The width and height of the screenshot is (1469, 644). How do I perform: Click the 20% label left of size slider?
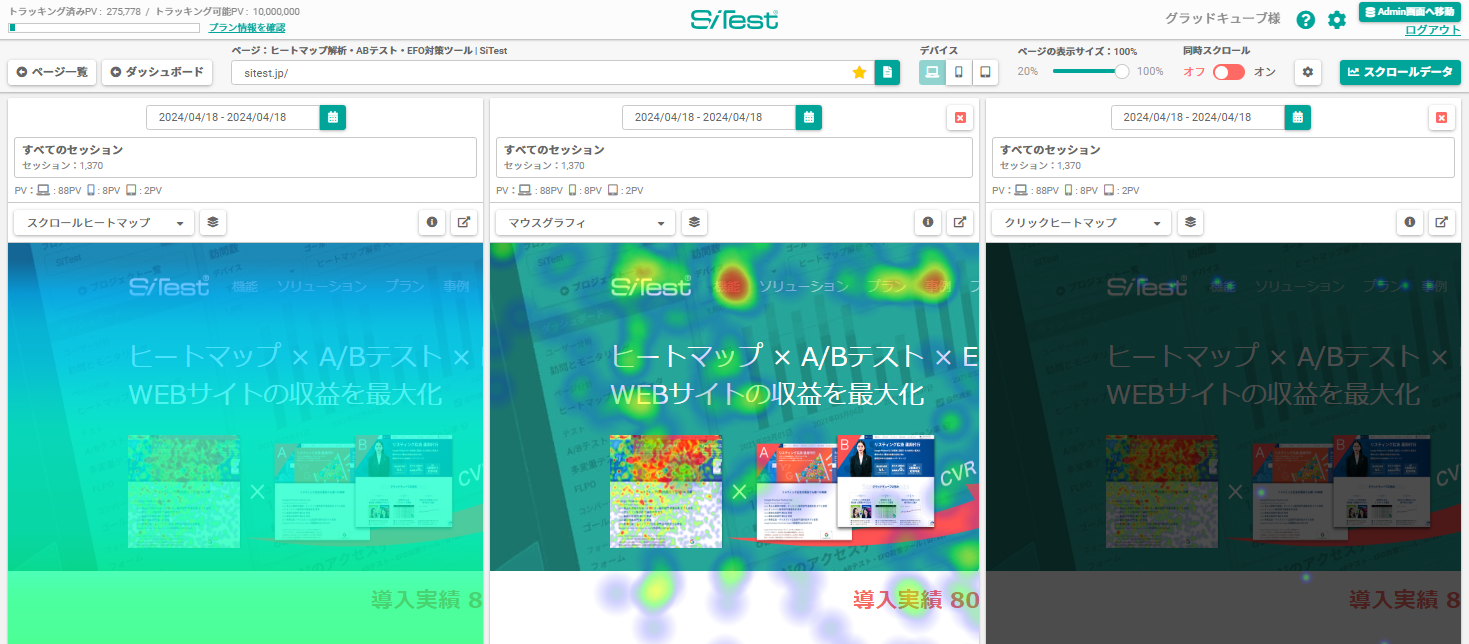1028,72
